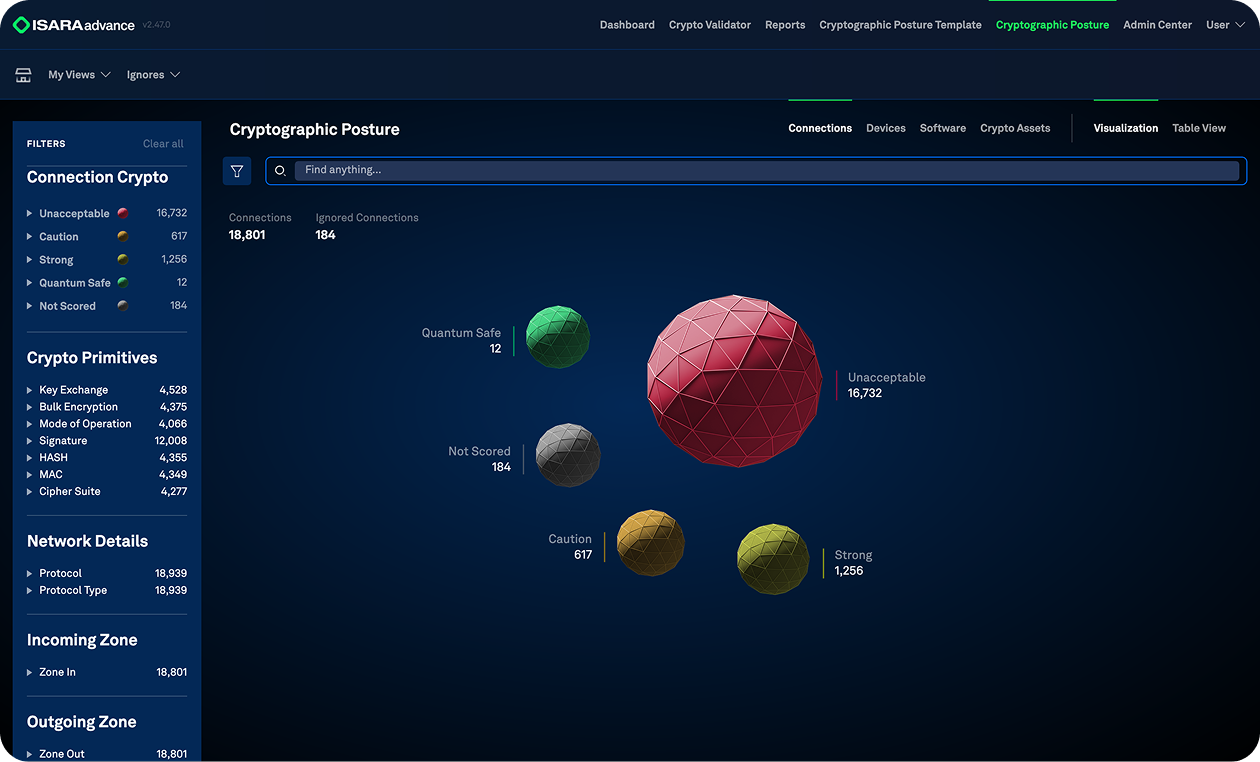Open the Admin Center link
This screenshot has width=1260, height=762.
click(1157, 25)
